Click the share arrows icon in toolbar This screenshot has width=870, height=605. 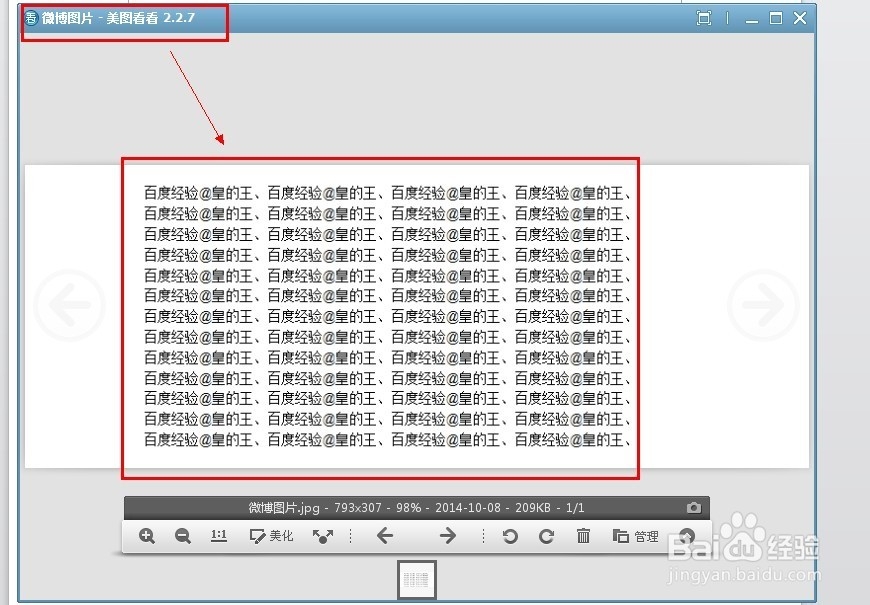322,536
